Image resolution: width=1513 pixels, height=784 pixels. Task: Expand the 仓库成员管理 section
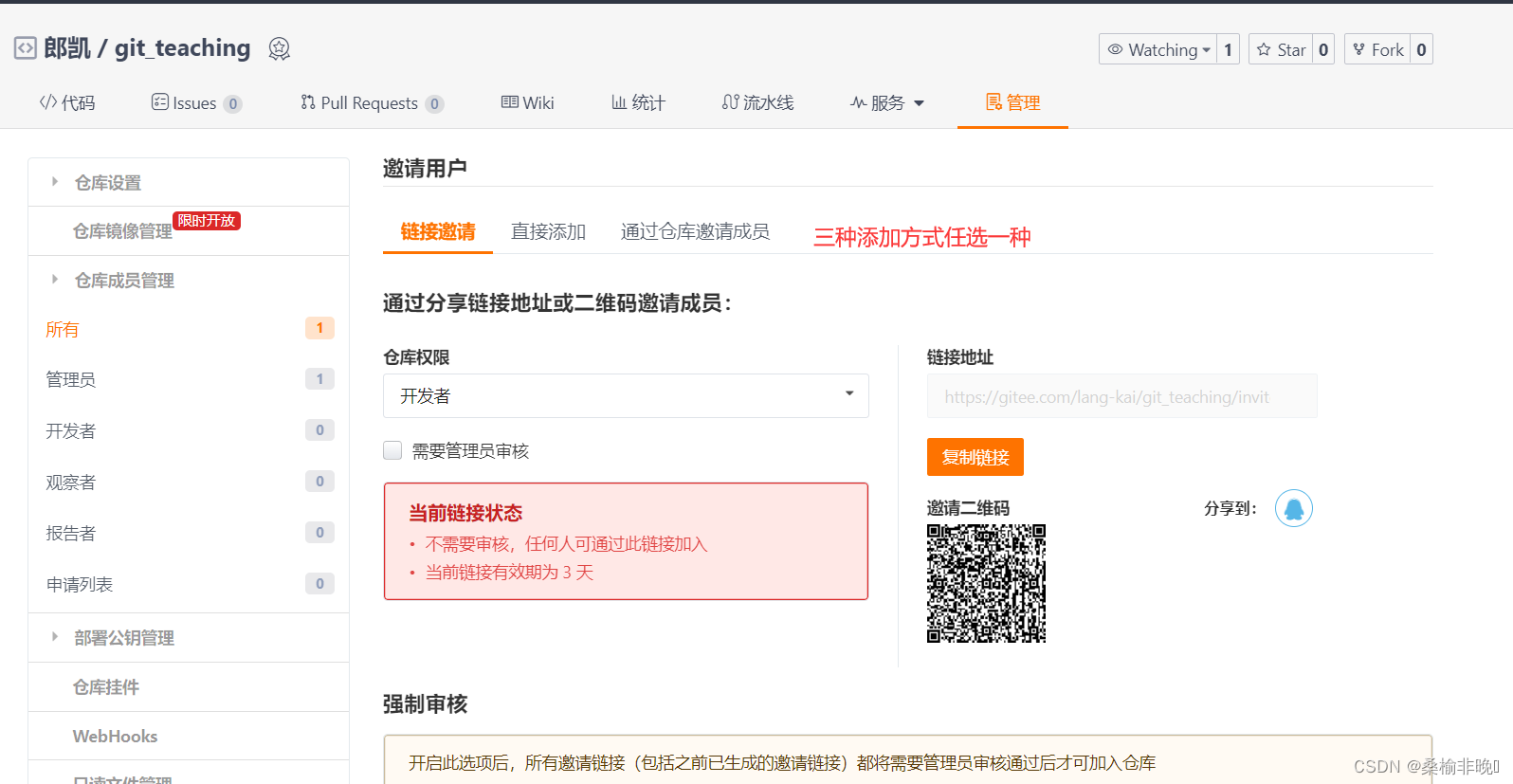point(189,280)
